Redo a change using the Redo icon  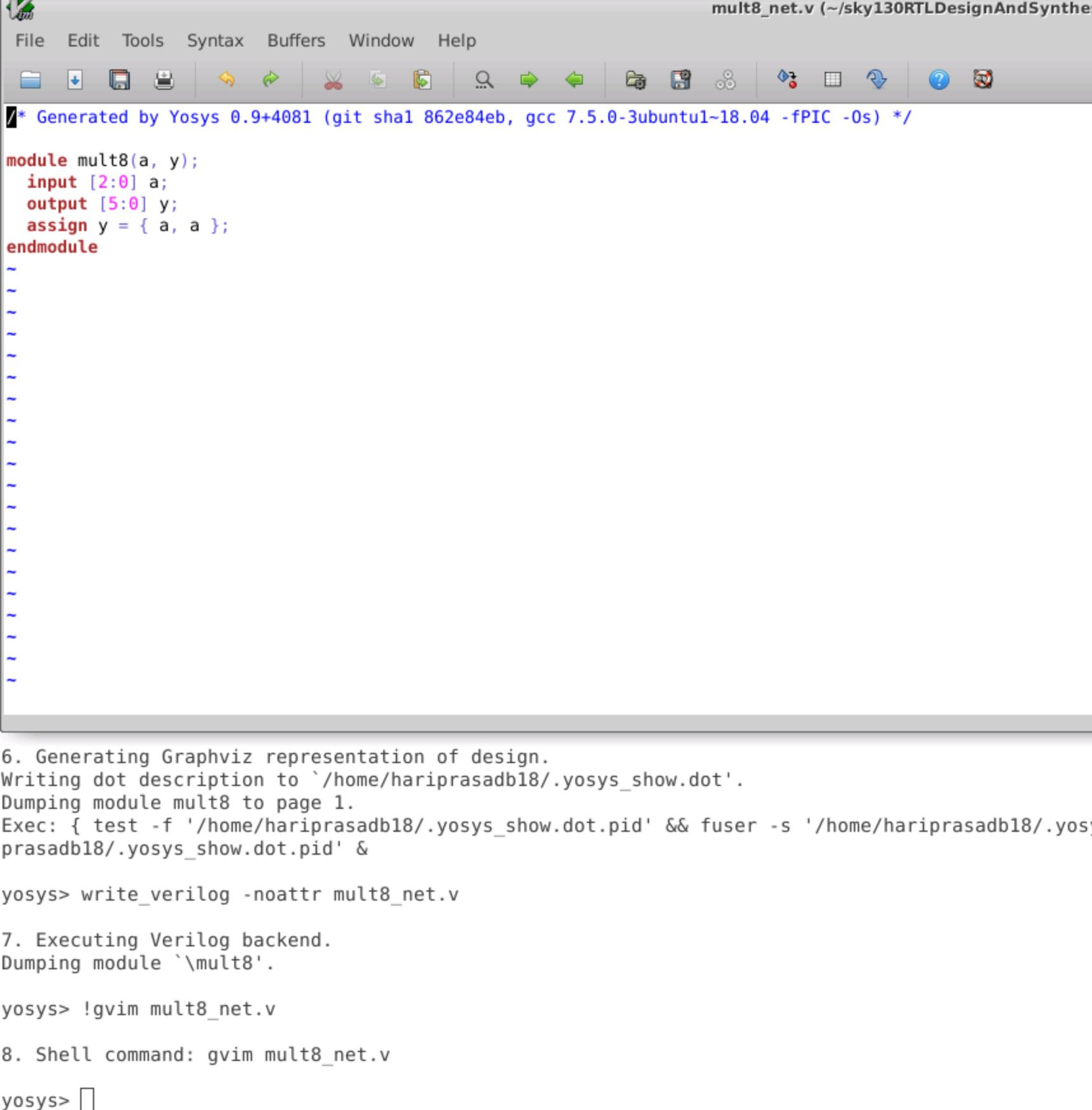[x=271, y=80]
